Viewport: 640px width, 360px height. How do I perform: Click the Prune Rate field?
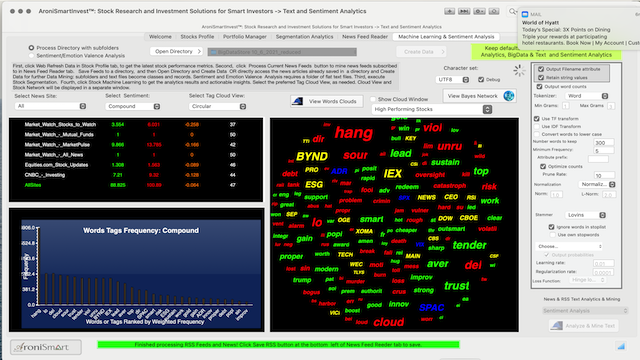[x=604, y=176]
